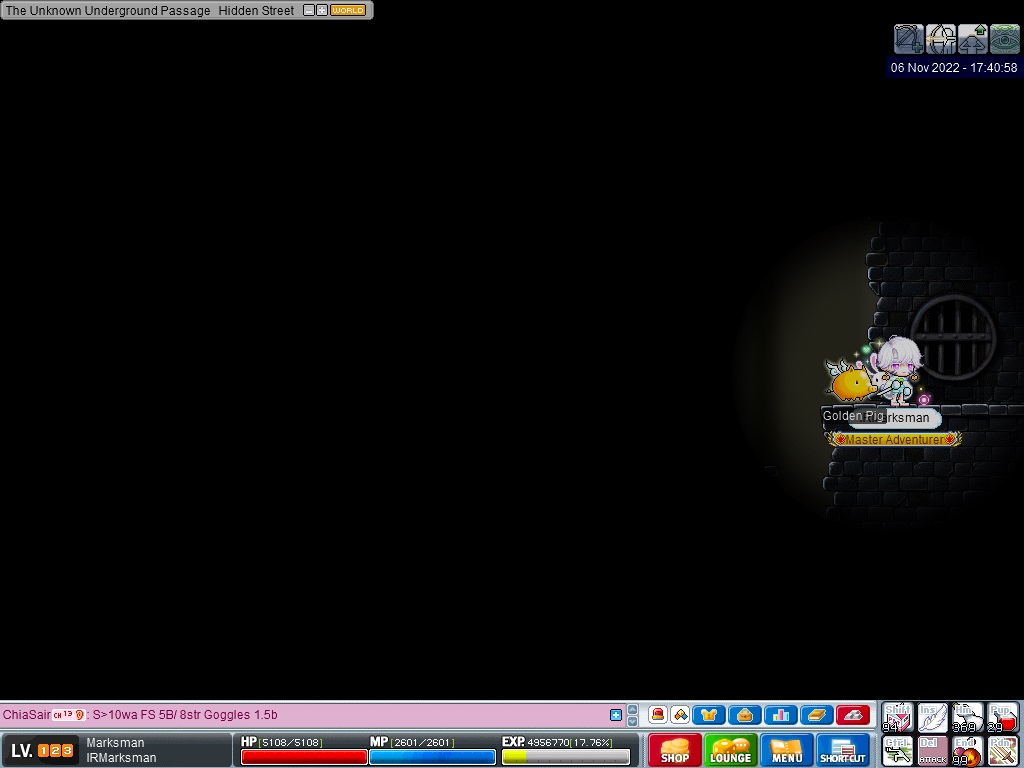Click the yellow EXP progress bar
This screenshot has height=768, width=1024.
(x=566, y=757)
